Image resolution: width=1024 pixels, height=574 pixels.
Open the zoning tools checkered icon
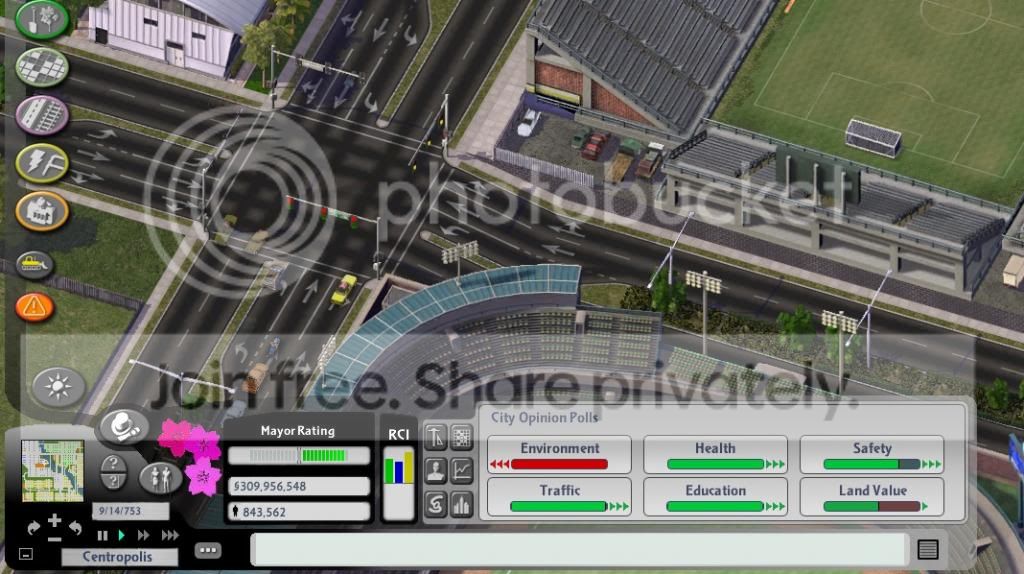pos(42,67)
